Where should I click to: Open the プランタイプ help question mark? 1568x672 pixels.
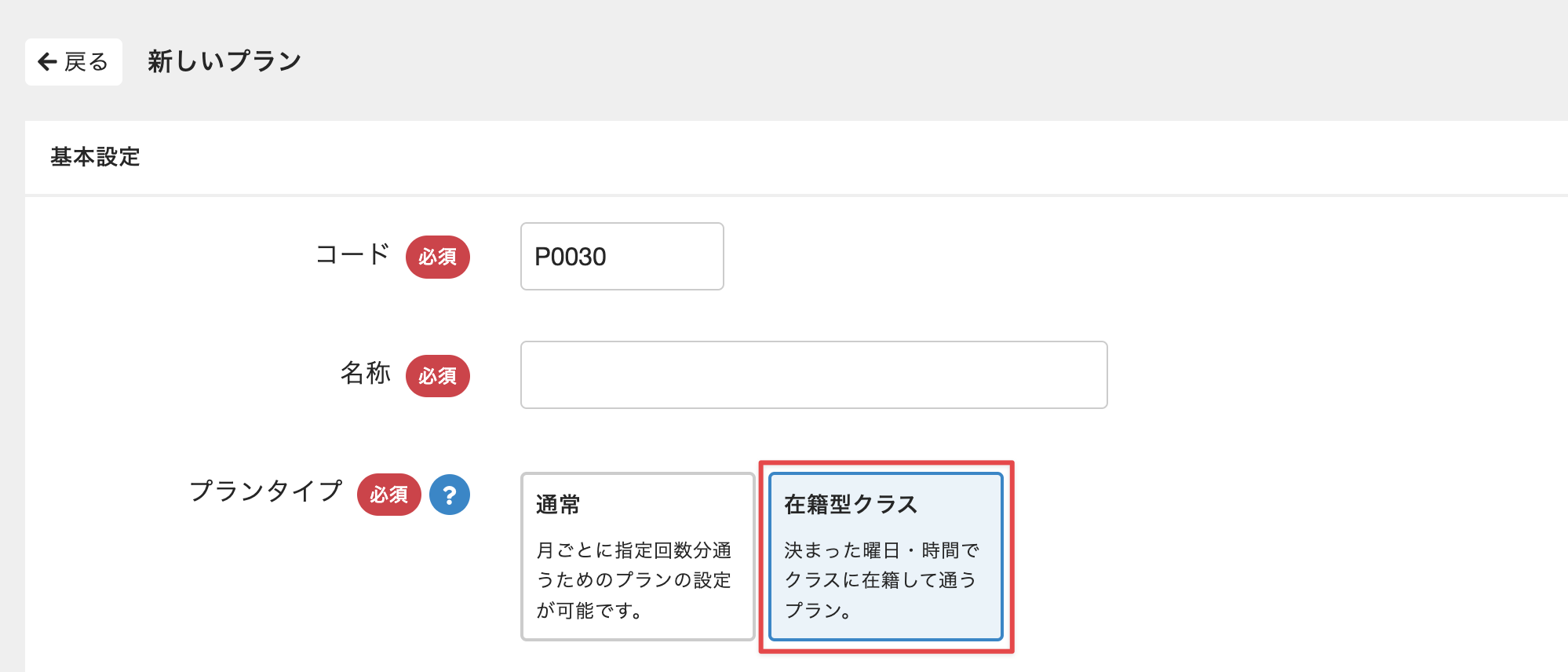(450, 495)
